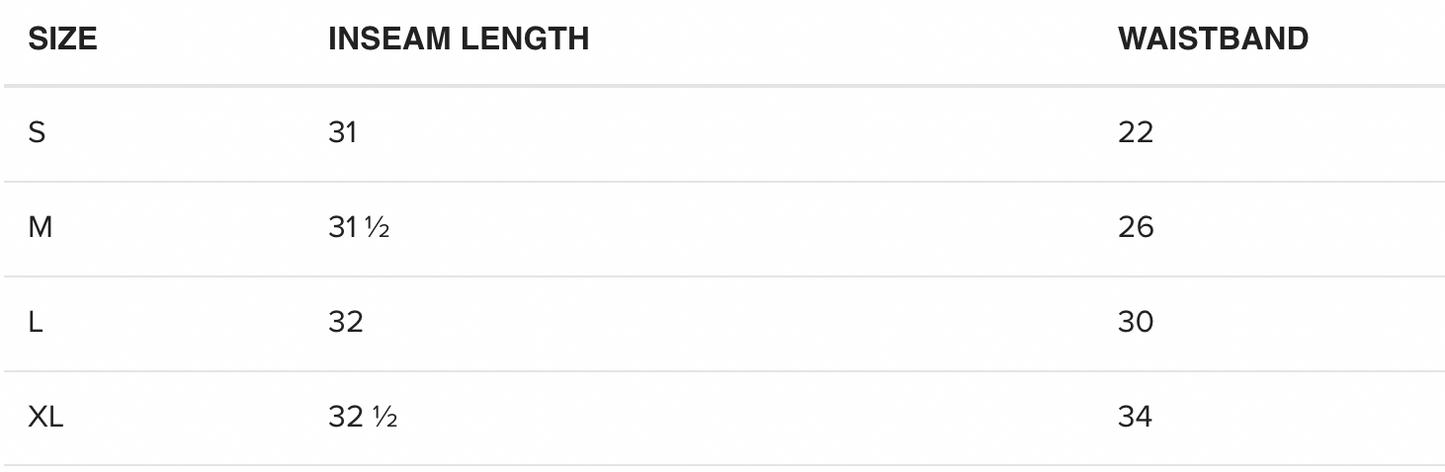This screenshot has height=472, width=1445.
Task: Click the ½ fraction in the XL row
Action: [x=385, y=418]
